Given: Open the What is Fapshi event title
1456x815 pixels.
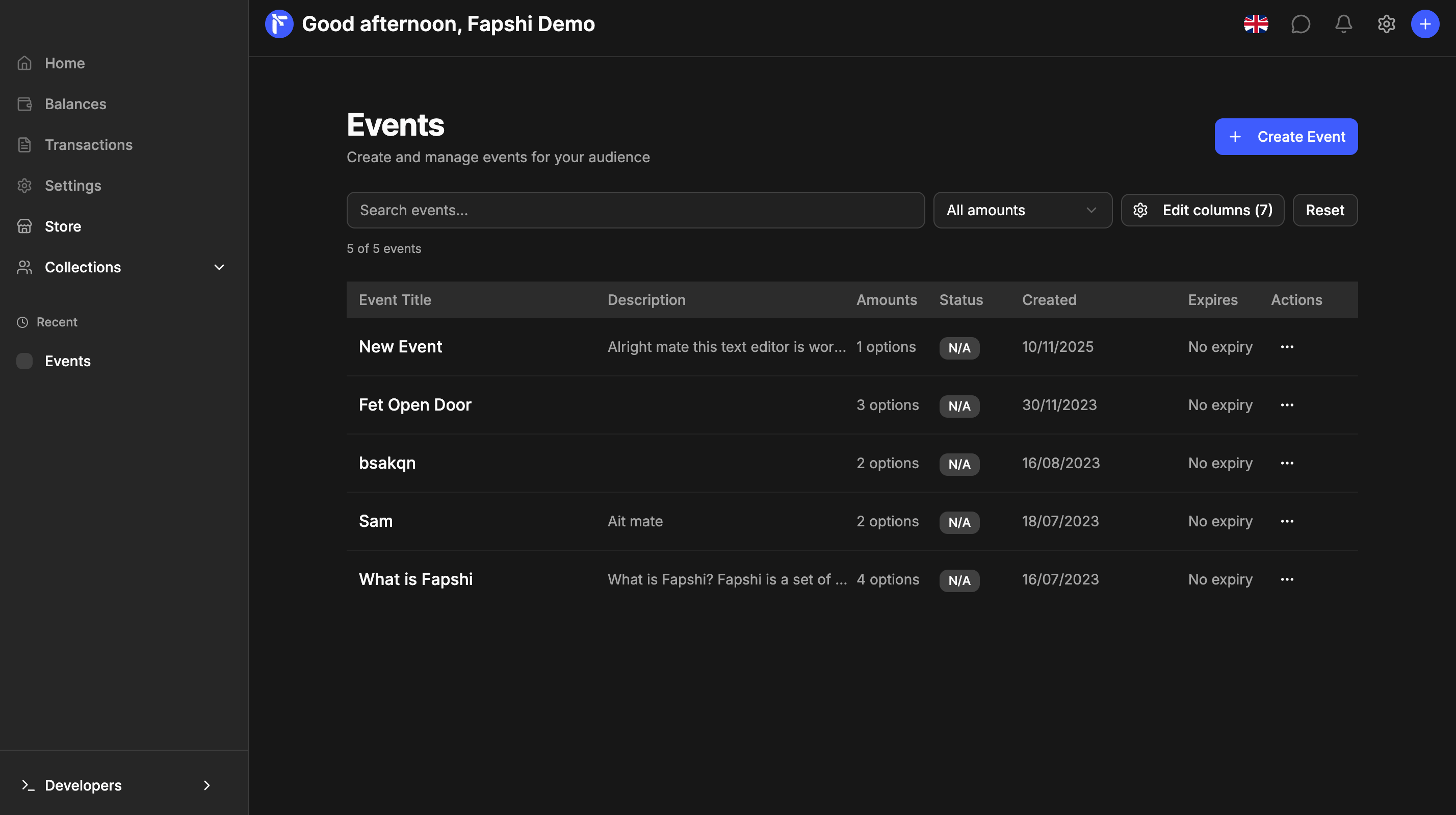Looking at the screenshot, I should (415, 579).
